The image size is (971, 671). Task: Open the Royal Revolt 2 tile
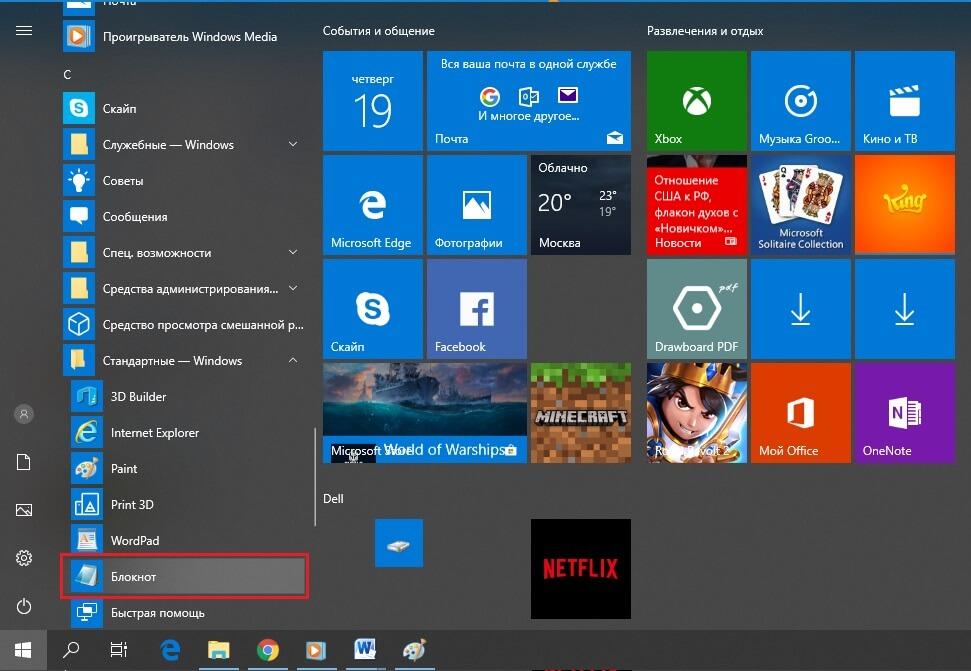pyautogui.click(x=697, y=413)
